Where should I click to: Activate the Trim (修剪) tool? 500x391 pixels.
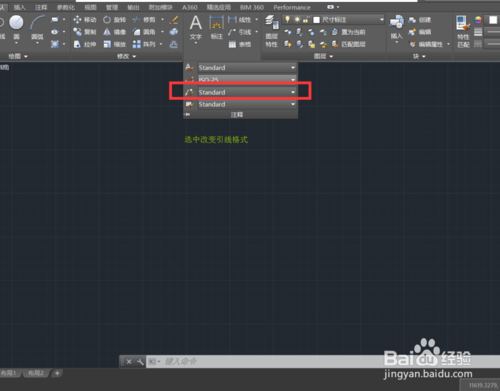click(144, 20)
